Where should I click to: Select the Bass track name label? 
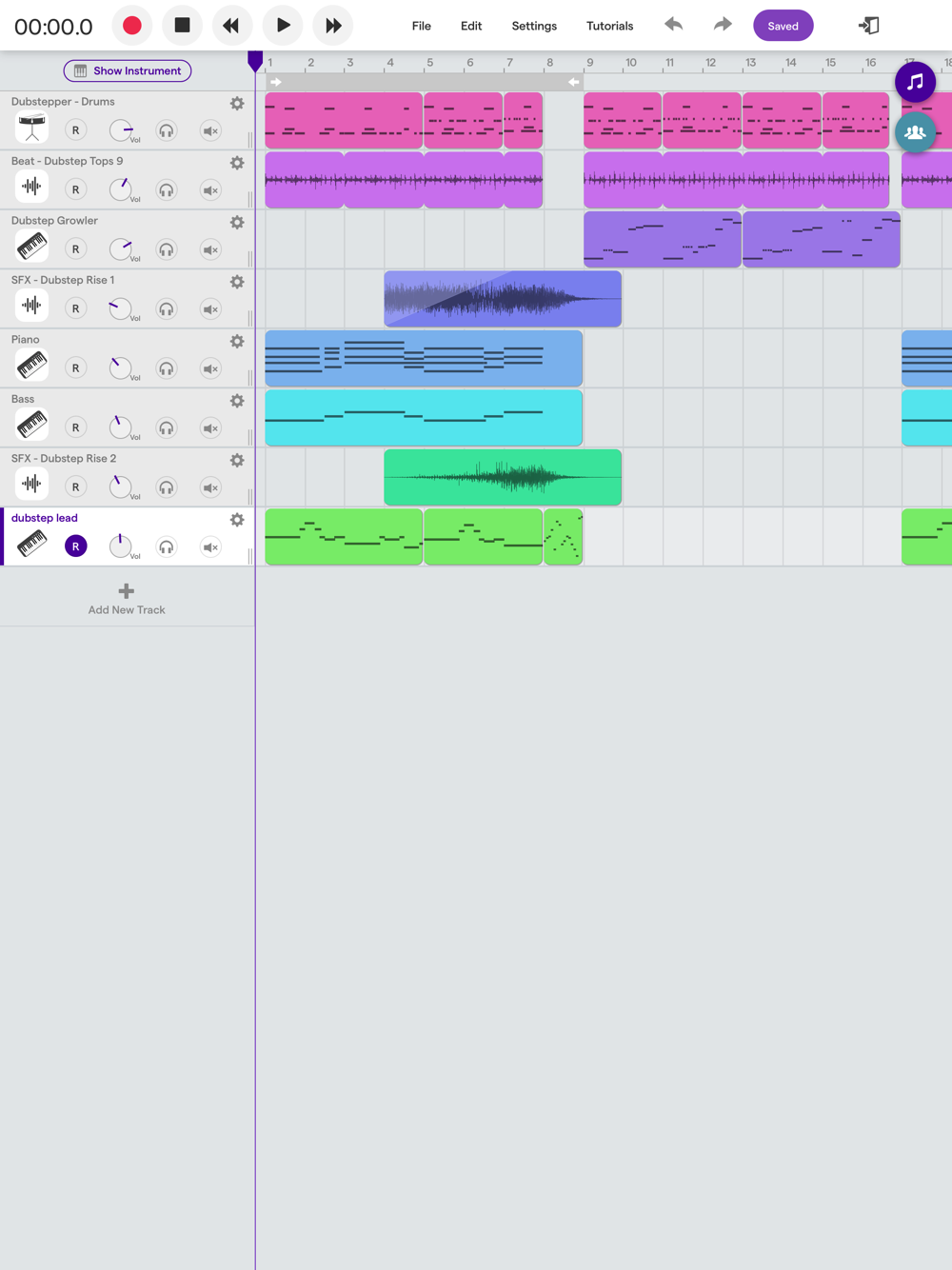point(23,399)
